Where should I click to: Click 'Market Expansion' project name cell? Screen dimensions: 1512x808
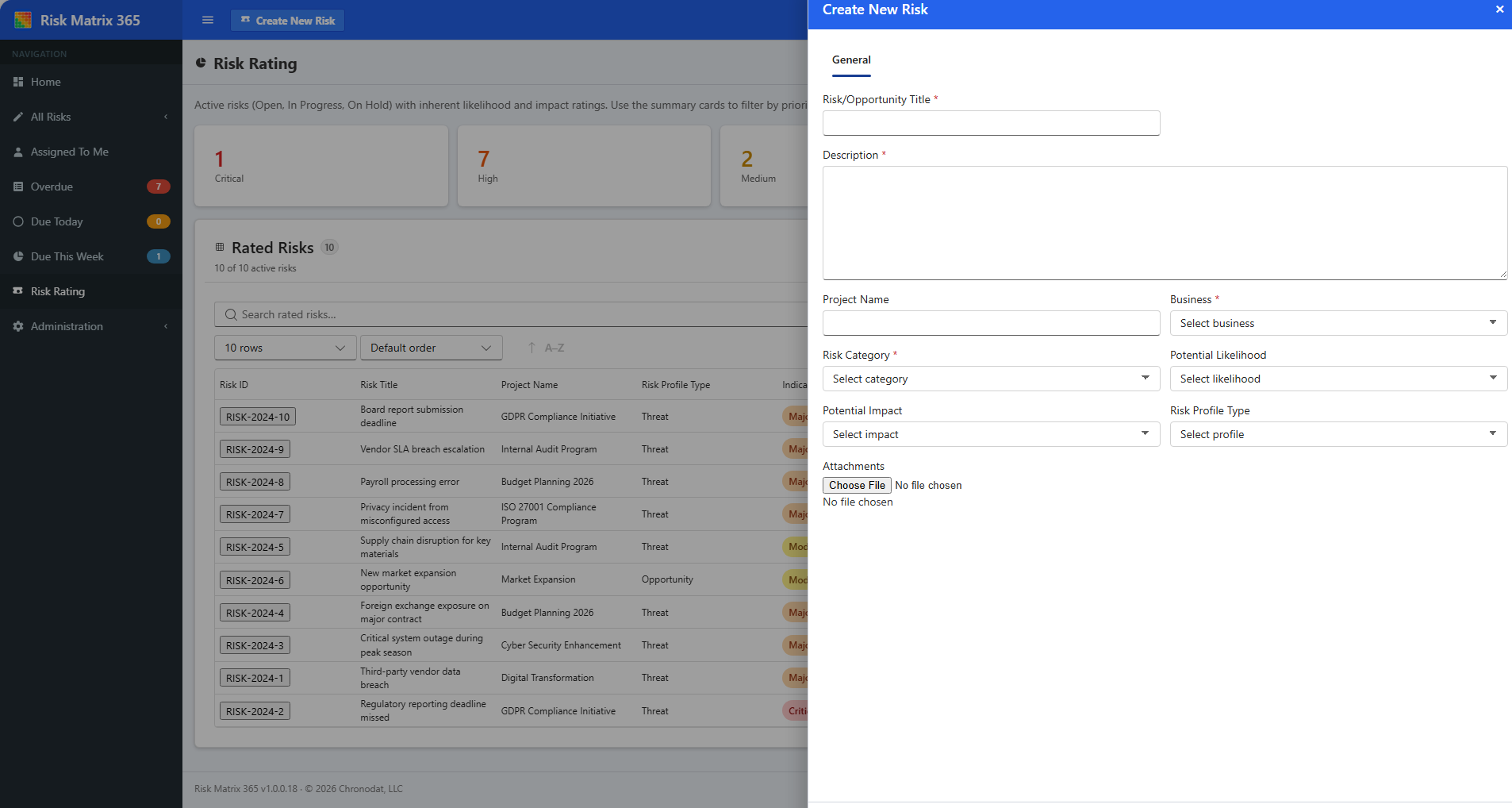(538, 579)
